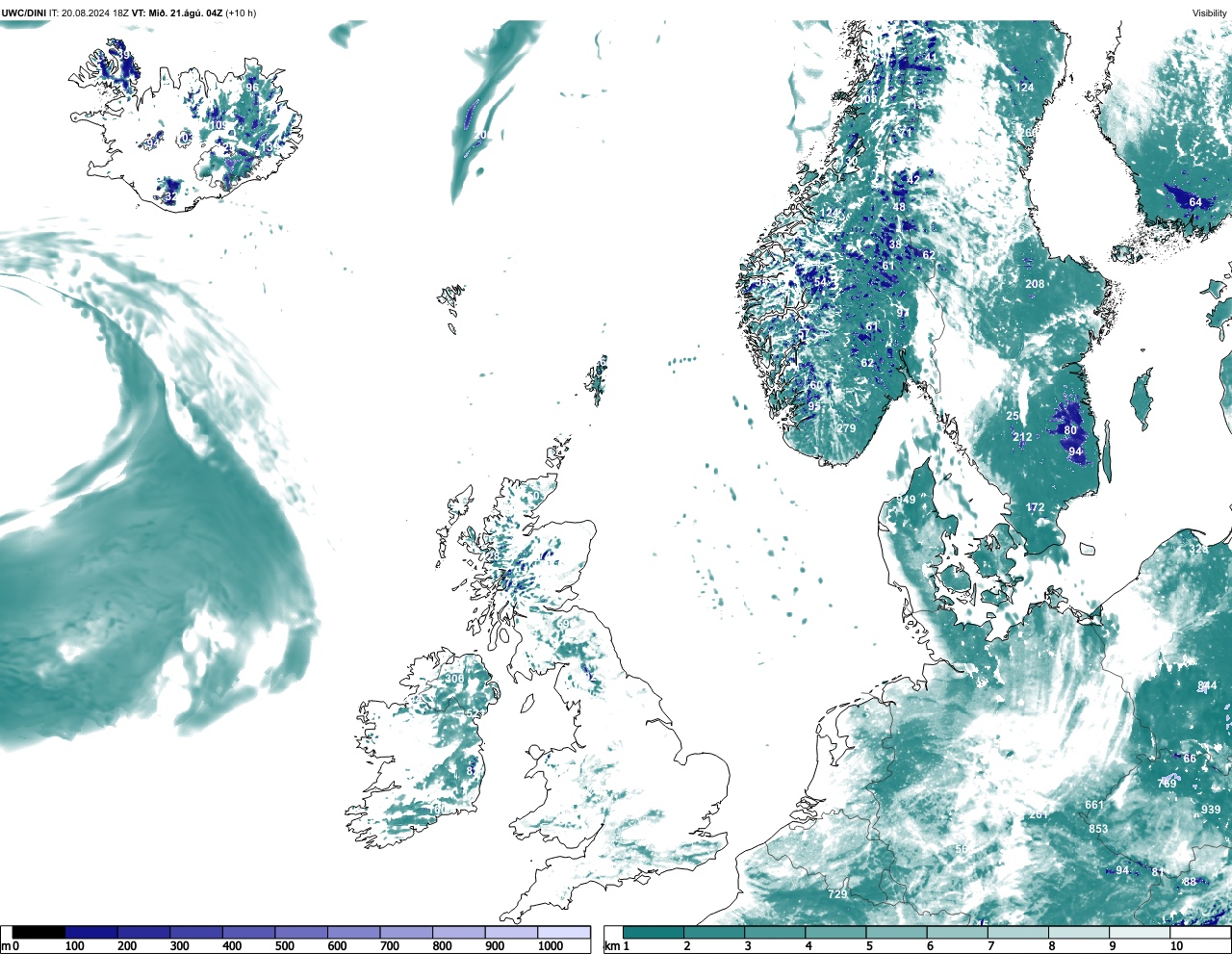The image size is (1232, 954).
Task: Click the 279 value in southern Norway
Action: [846, 428]
